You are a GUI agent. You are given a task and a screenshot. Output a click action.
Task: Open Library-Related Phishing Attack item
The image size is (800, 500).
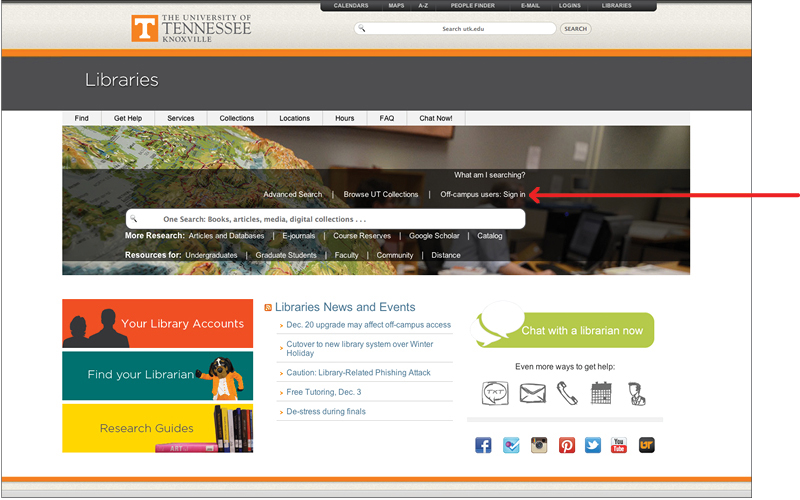[358, 373]
